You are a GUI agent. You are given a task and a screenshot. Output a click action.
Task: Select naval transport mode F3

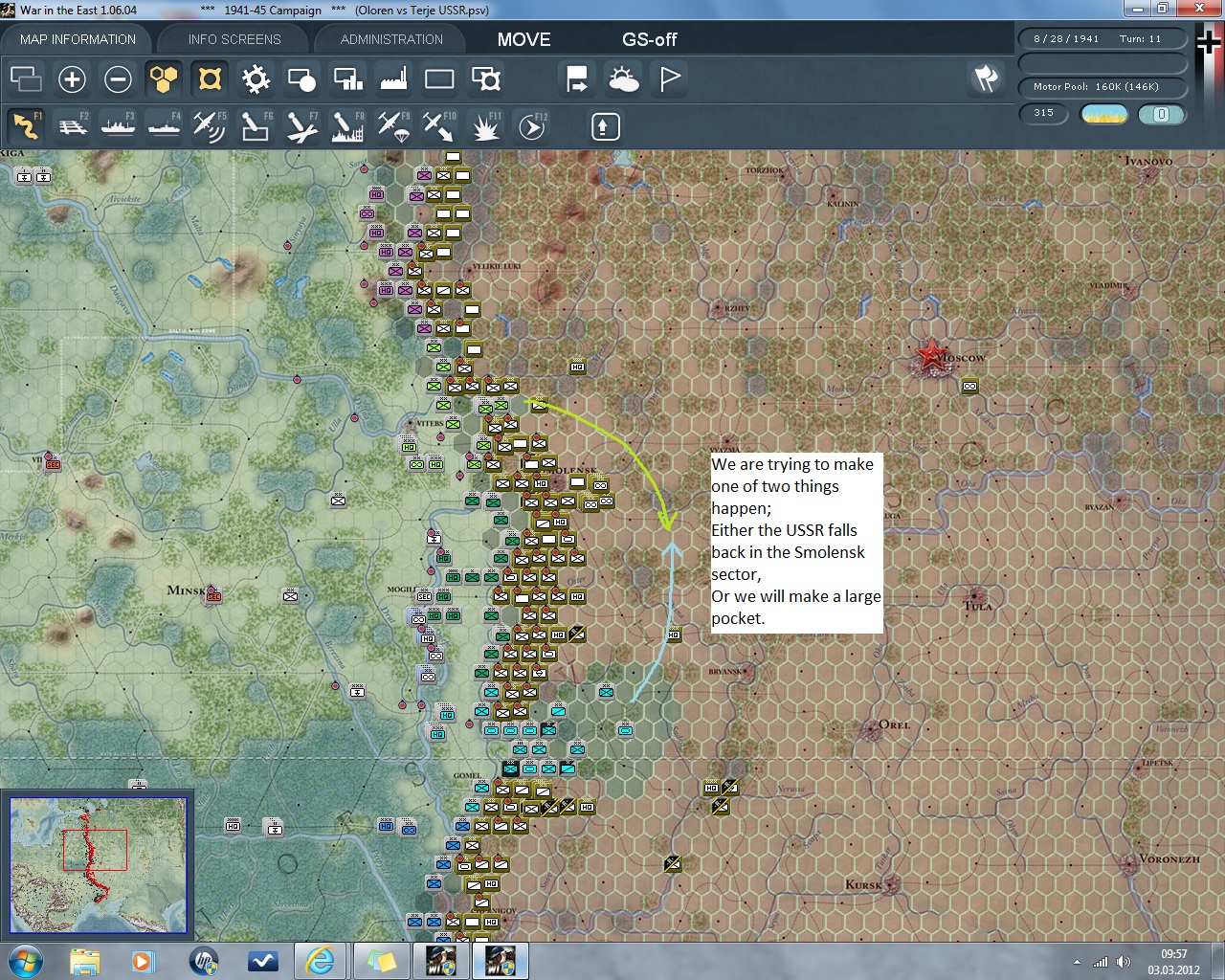119,126
